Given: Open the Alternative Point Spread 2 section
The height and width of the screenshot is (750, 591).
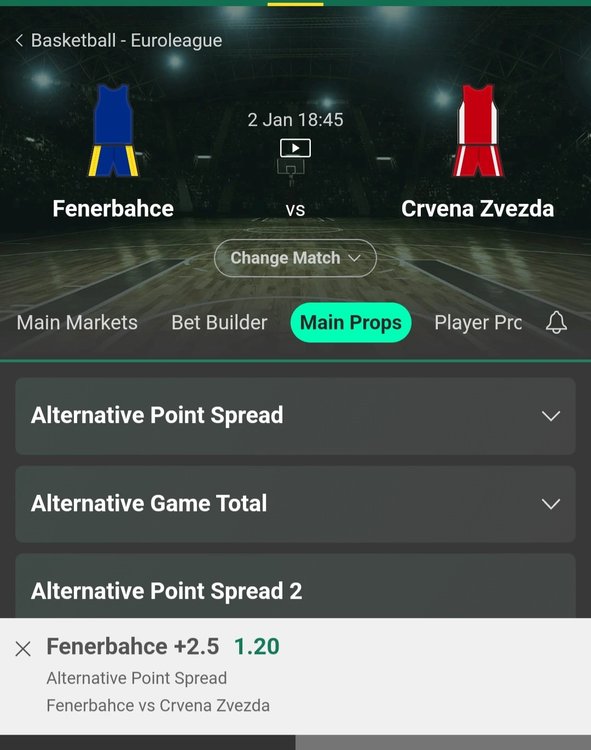Looking at the screenshot, I should [x=295, y=586].
